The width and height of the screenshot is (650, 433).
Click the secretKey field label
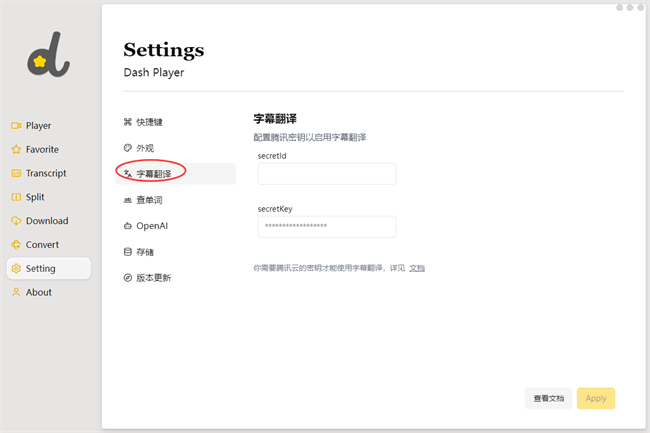coord(275,209)
